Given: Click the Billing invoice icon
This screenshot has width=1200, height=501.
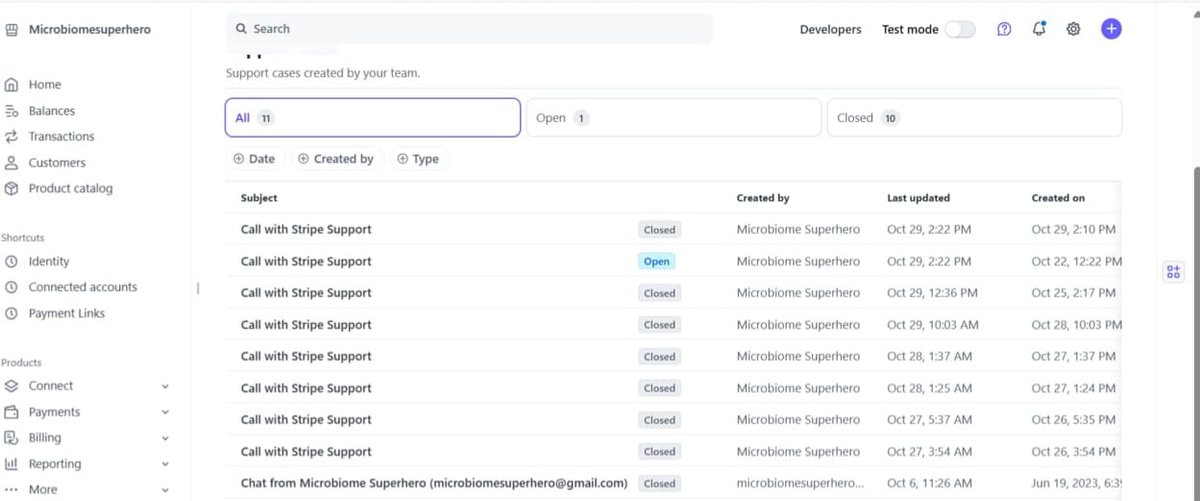Looking at the screenshot, I should [x=12, y=438].
